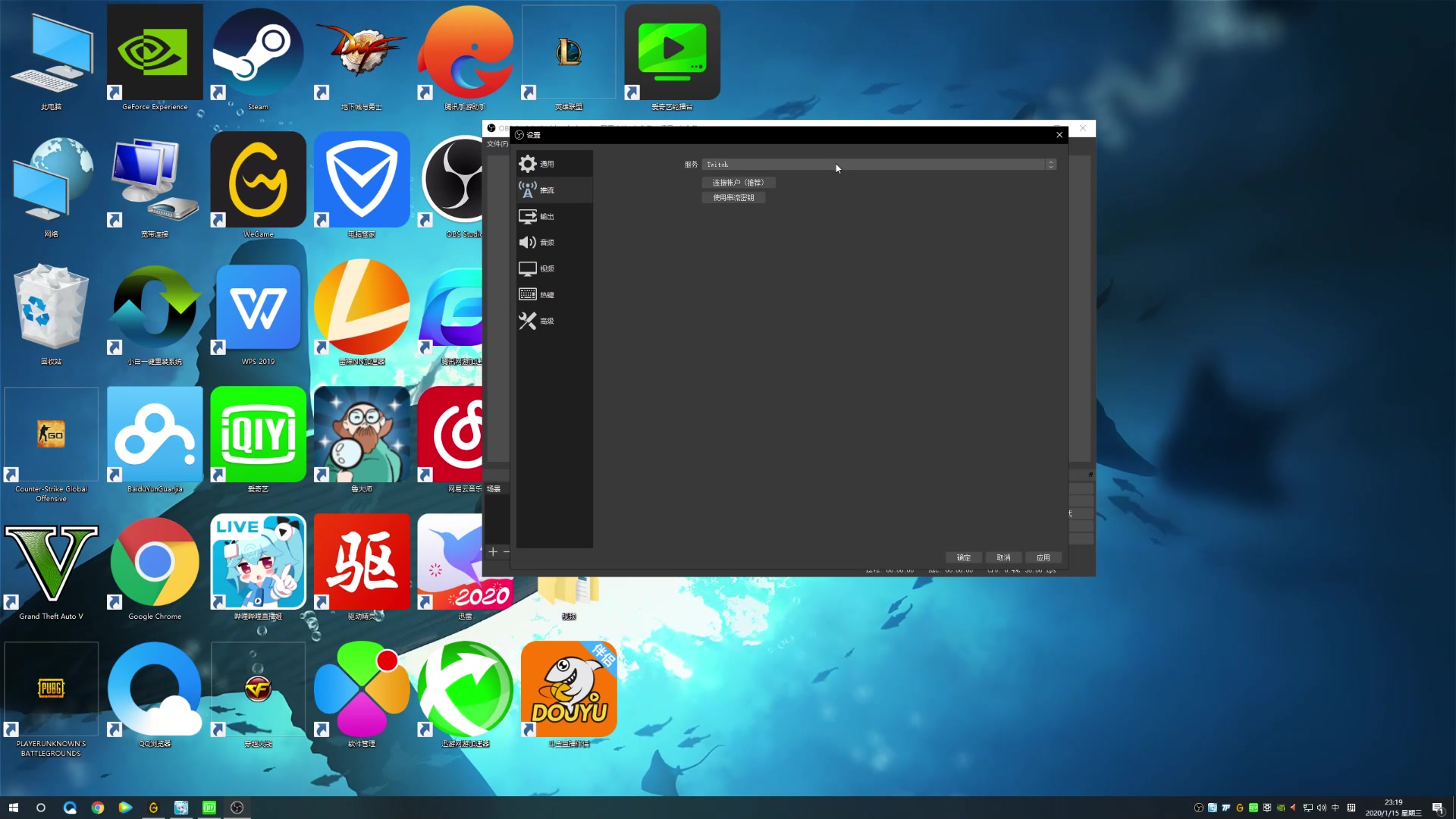Viewport: 1456px width, 819px height.
Task: Select the 网络 network desktop icon
Action: 52,187
